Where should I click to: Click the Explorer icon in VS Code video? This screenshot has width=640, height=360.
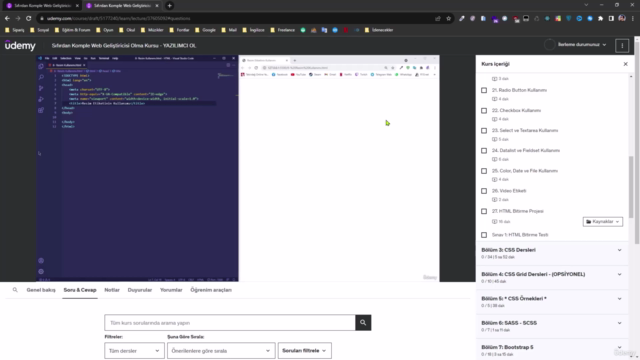click(41, 66)
